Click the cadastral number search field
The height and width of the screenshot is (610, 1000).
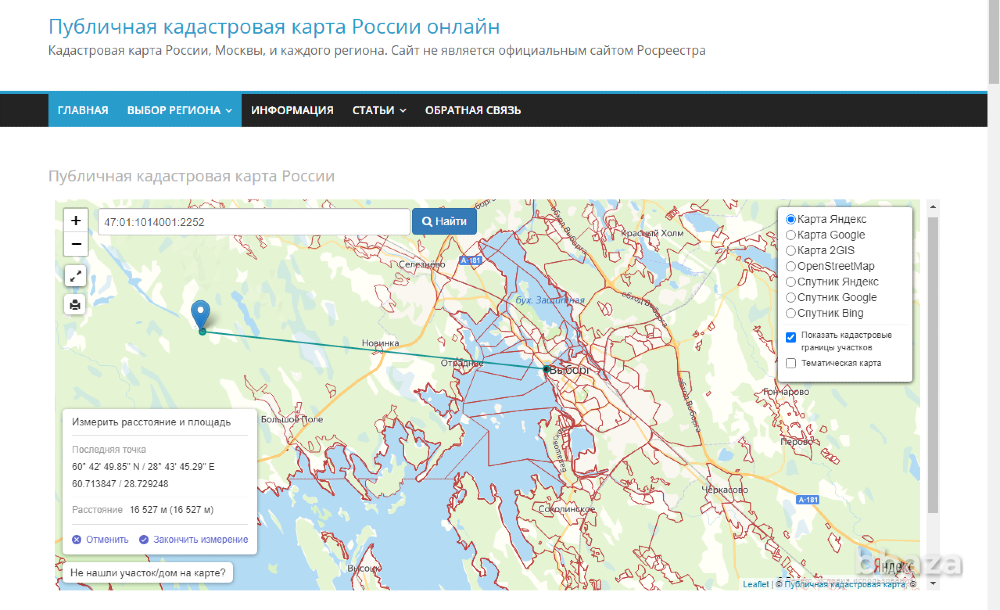pos(253,221)
